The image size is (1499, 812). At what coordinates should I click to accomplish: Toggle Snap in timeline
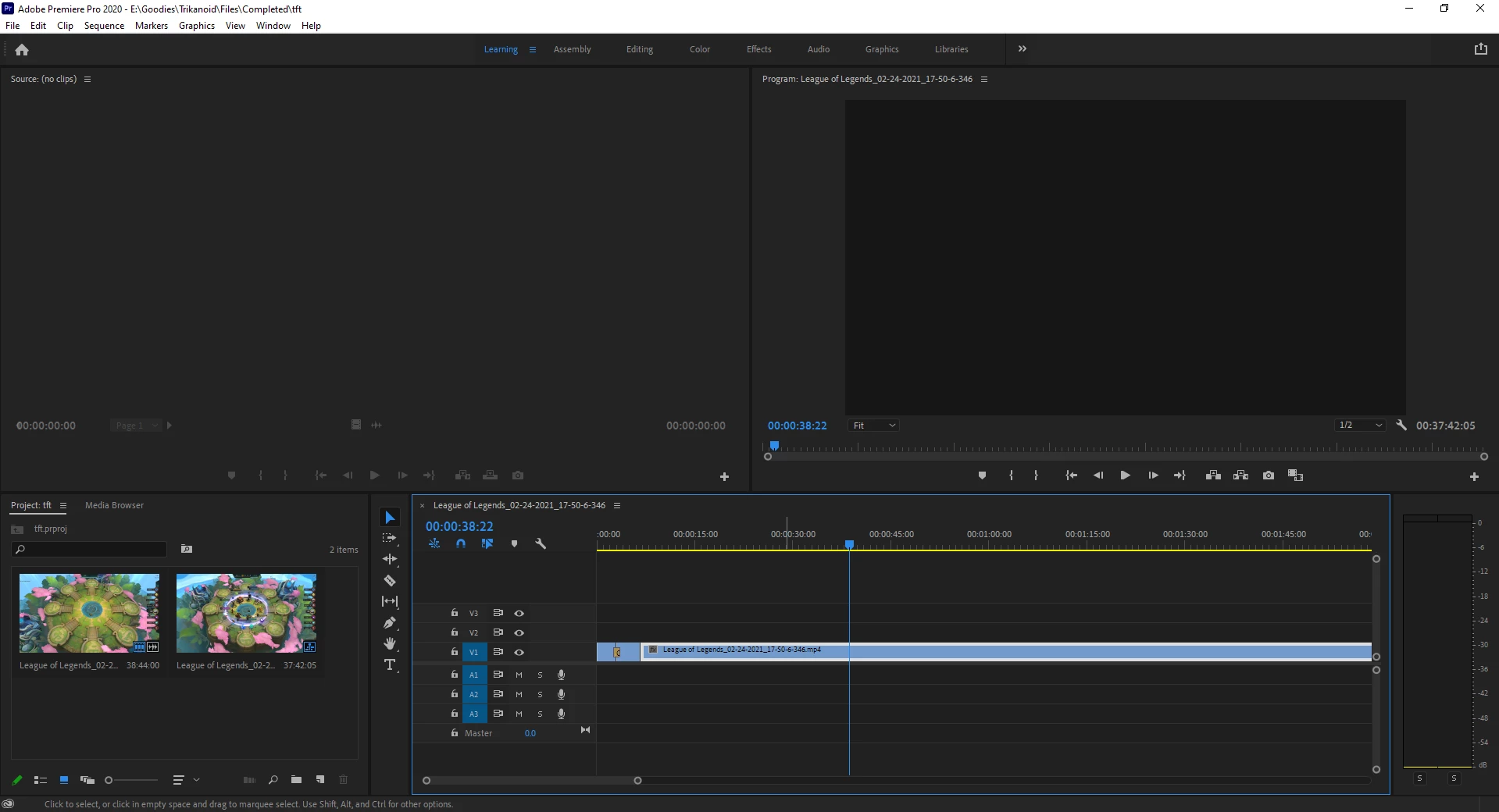pyautogui.click(x=461, y=543)
